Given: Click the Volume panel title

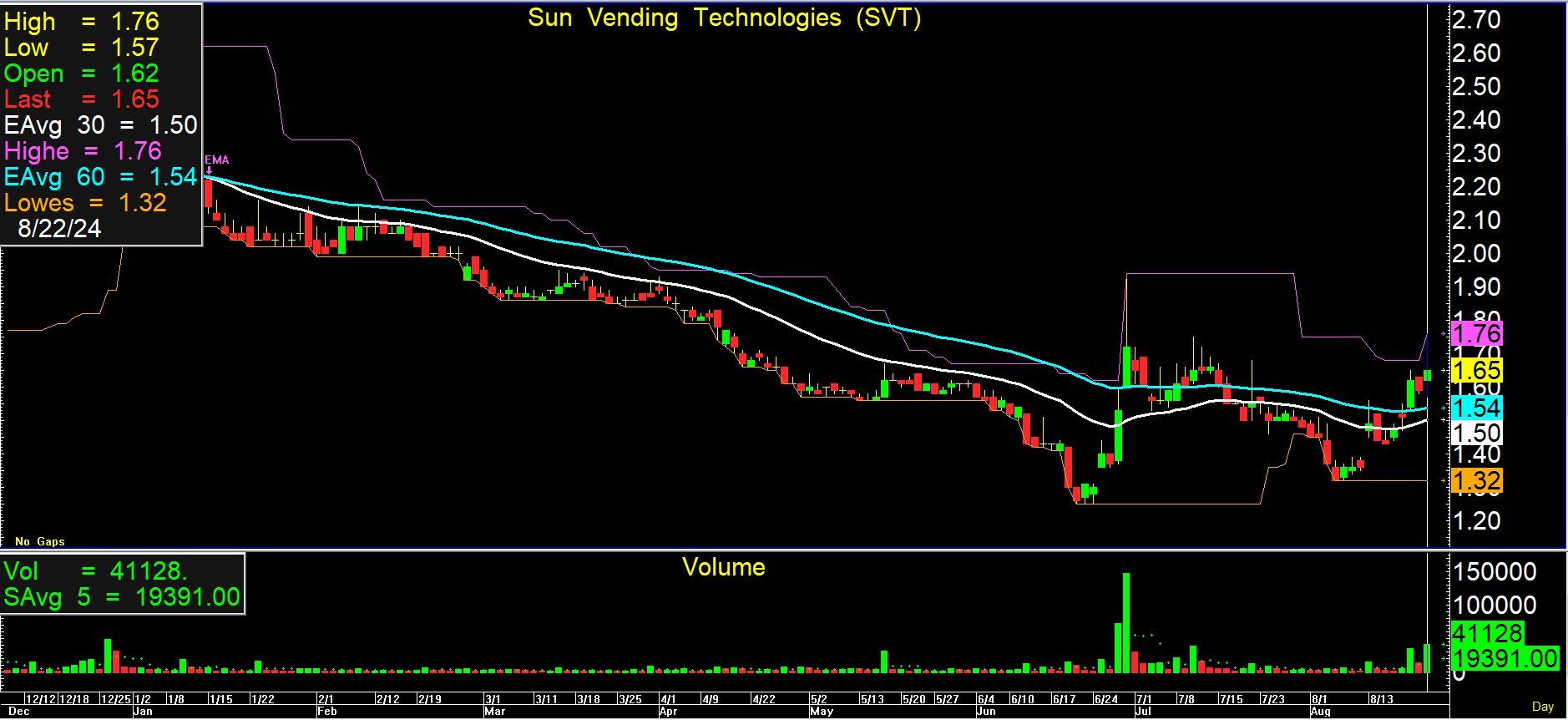Looking at the screenshot, I should click(x=723, y=567).
